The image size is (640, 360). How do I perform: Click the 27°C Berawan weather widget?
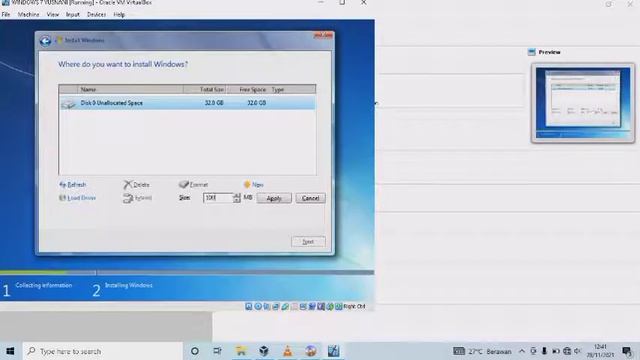482,351
